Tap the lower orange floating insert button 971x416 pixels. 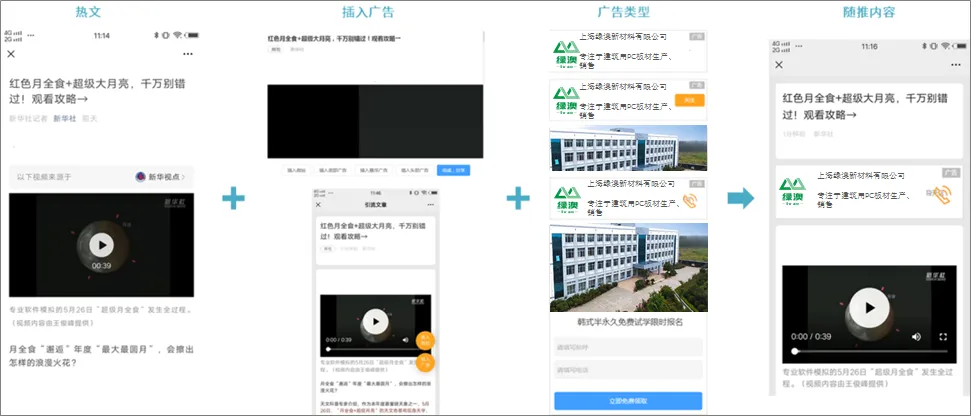pyautogui.click(x=424, y=364)
